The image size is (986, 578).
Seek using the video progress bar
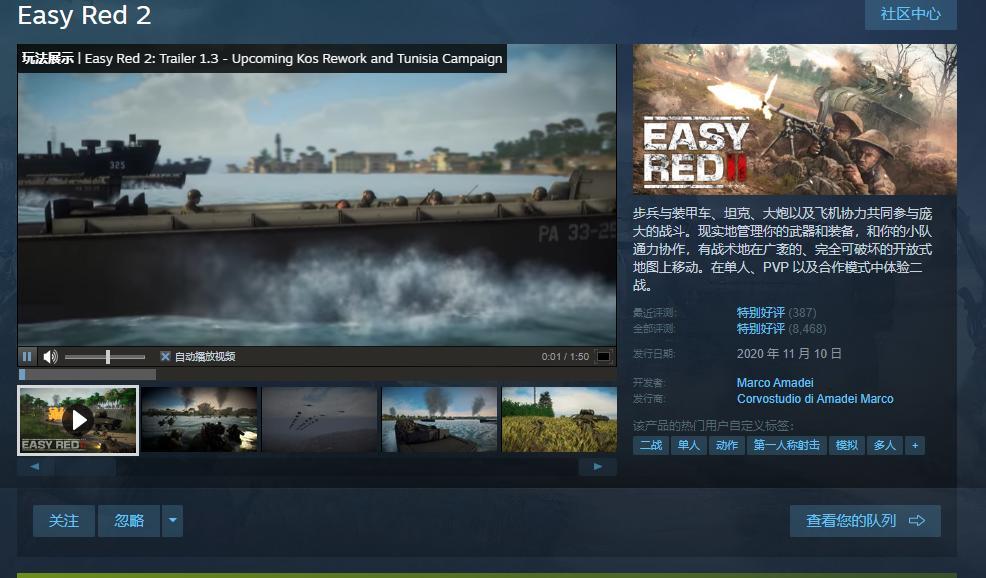tap(317, 374)
